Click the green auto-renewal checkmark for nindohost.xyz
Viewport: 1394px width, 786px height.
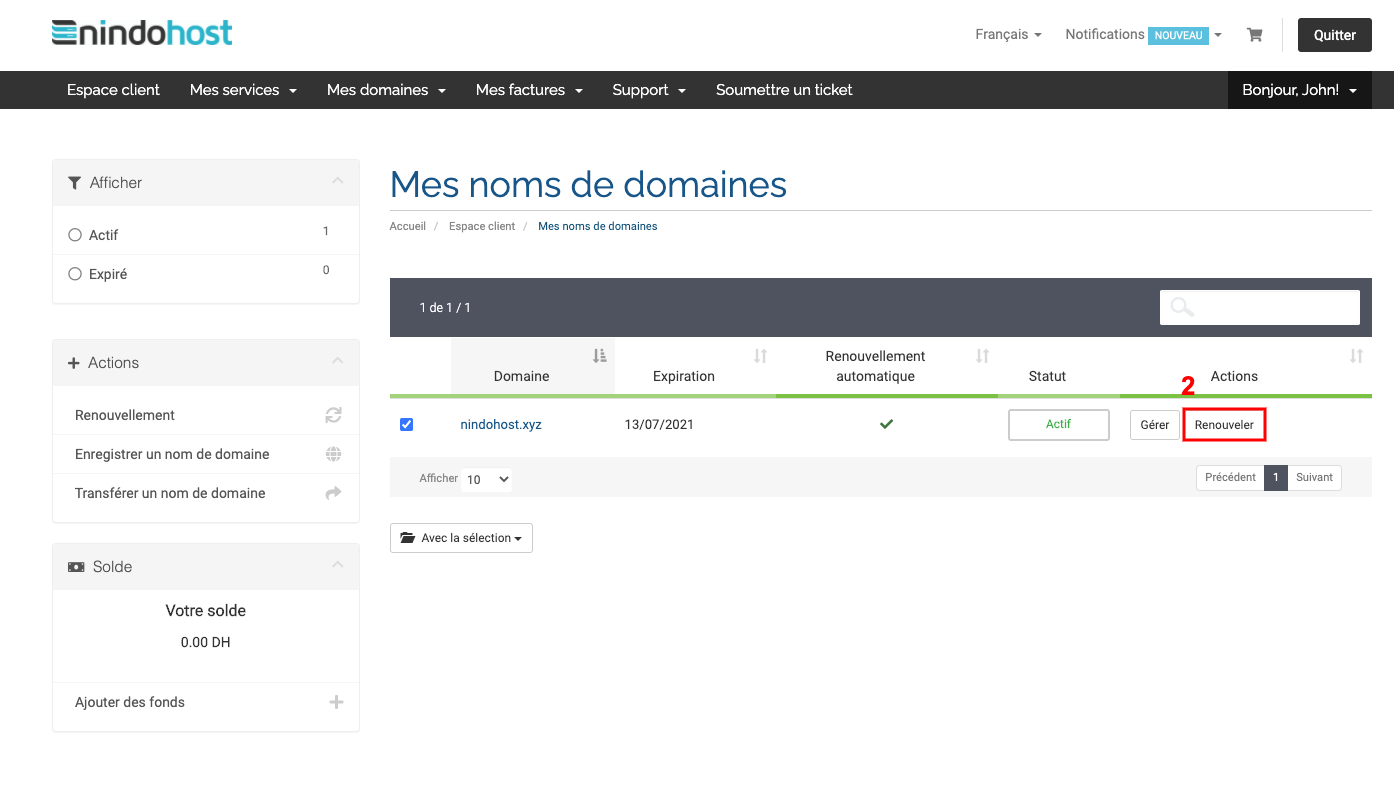[886, 424]
